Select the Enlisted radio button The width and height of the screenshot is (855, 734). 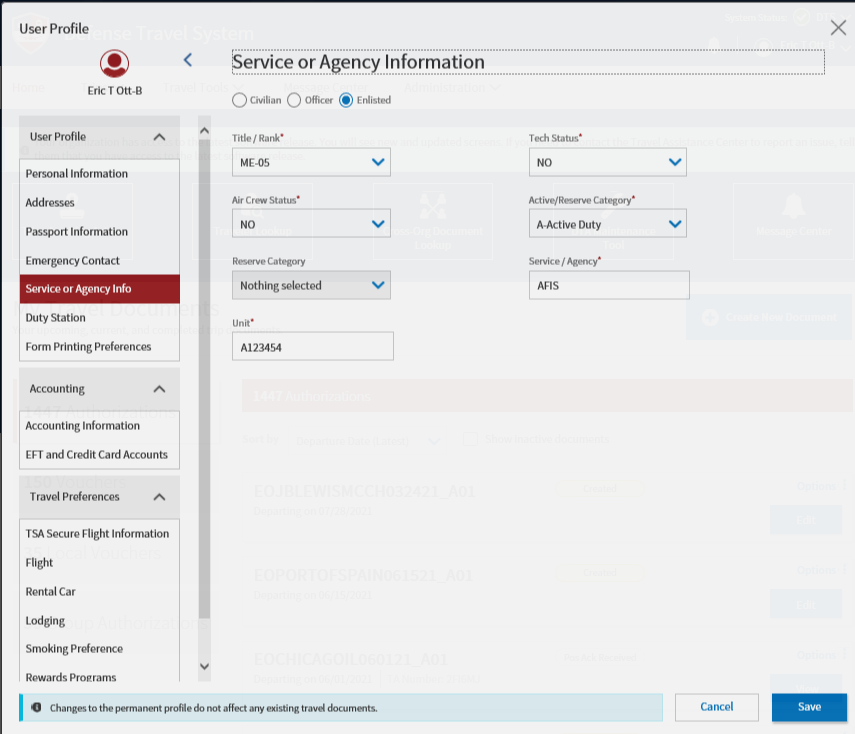click(x=346, y=100)
